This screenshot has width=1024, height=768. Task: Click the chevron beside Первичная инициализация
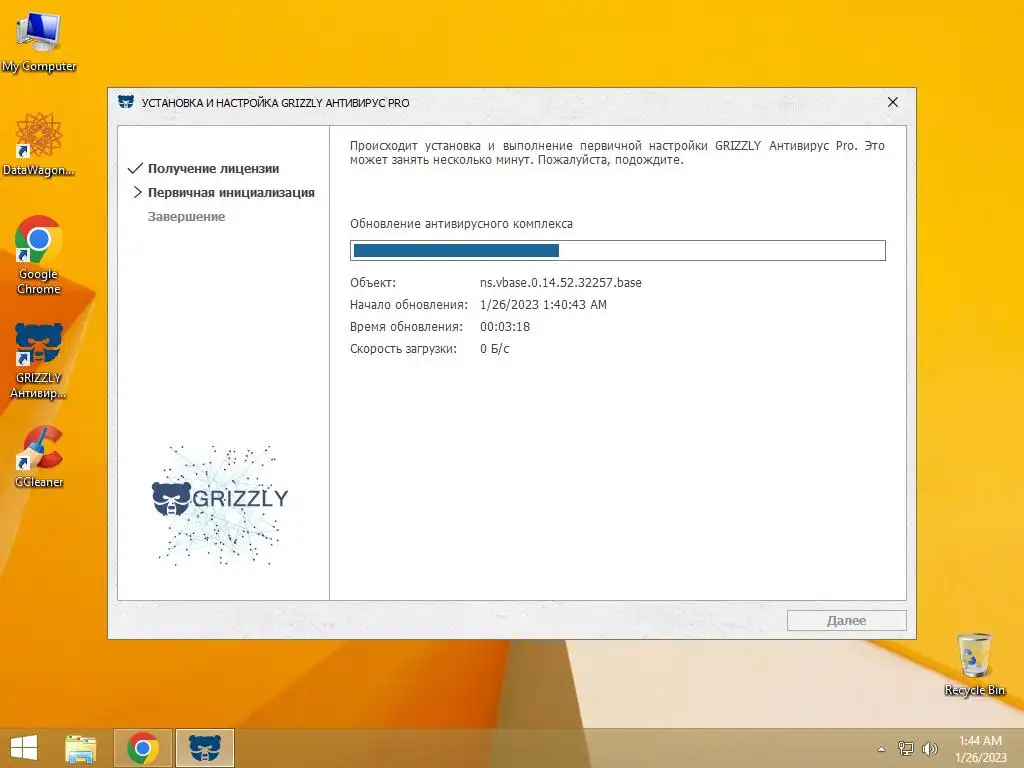(137, 192)
